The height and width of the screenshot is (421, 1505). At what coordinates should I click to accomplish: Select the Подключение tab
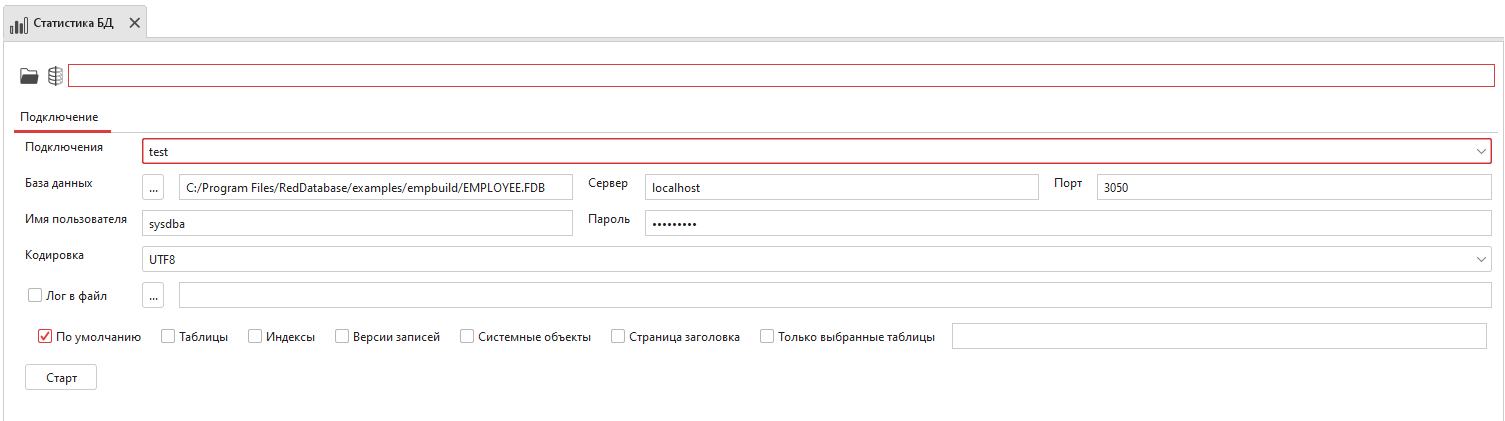(x=59, y=118)
